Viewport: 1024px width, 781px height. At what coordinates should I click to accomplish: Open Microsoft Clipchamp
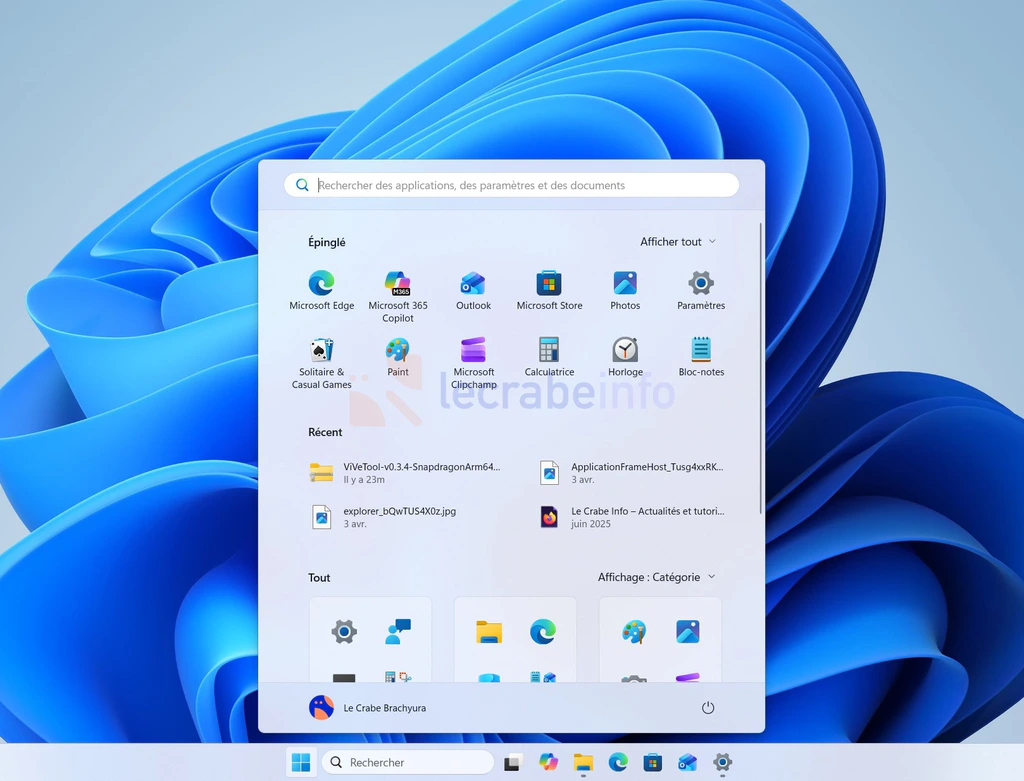coord(473,363)
